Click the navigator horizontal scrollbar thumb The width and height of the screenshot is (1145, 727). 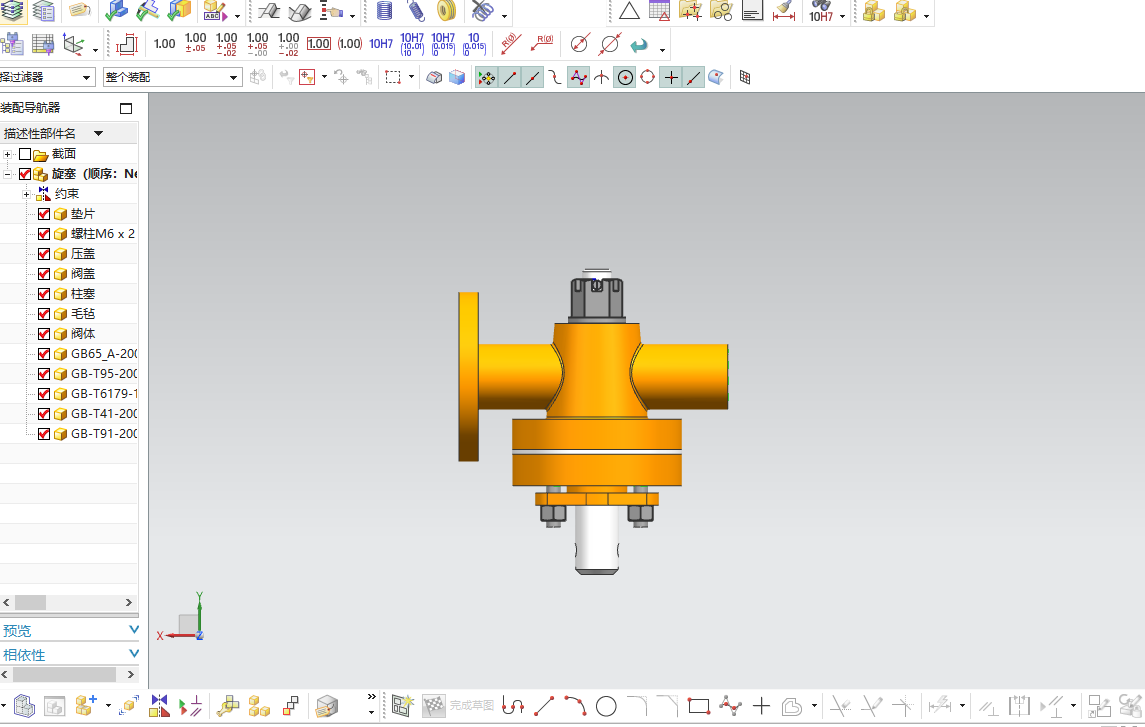pos(31,602)
